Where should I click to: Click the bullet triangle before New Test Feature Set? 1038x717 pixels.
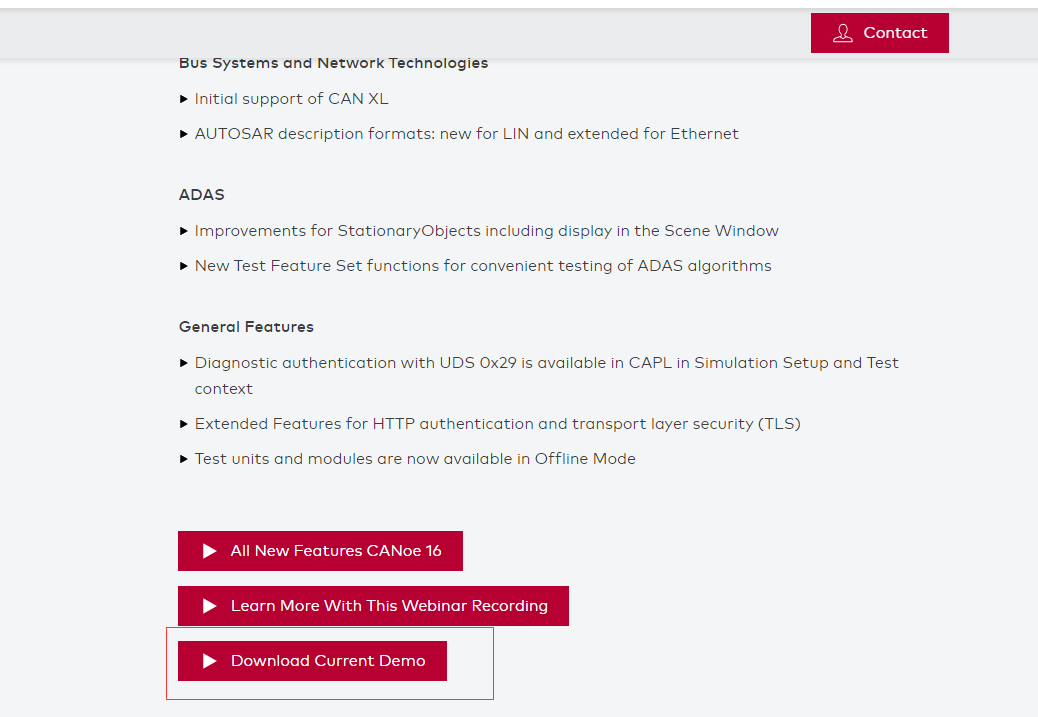(x=184, y=266)
